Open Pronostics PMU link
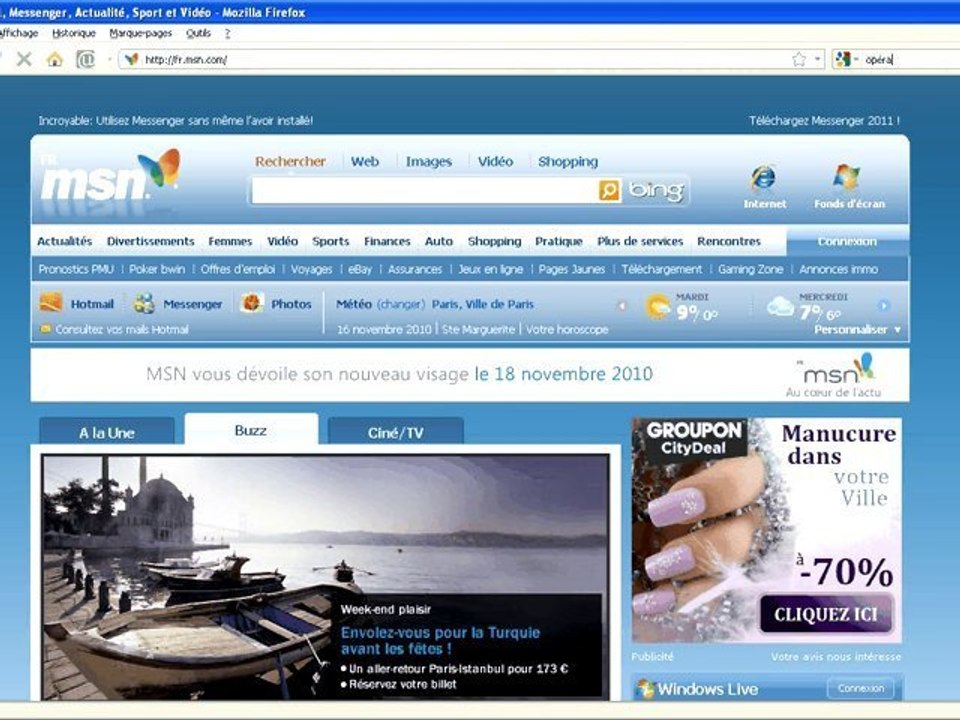The image size is (960, 720). pos(76,269)
